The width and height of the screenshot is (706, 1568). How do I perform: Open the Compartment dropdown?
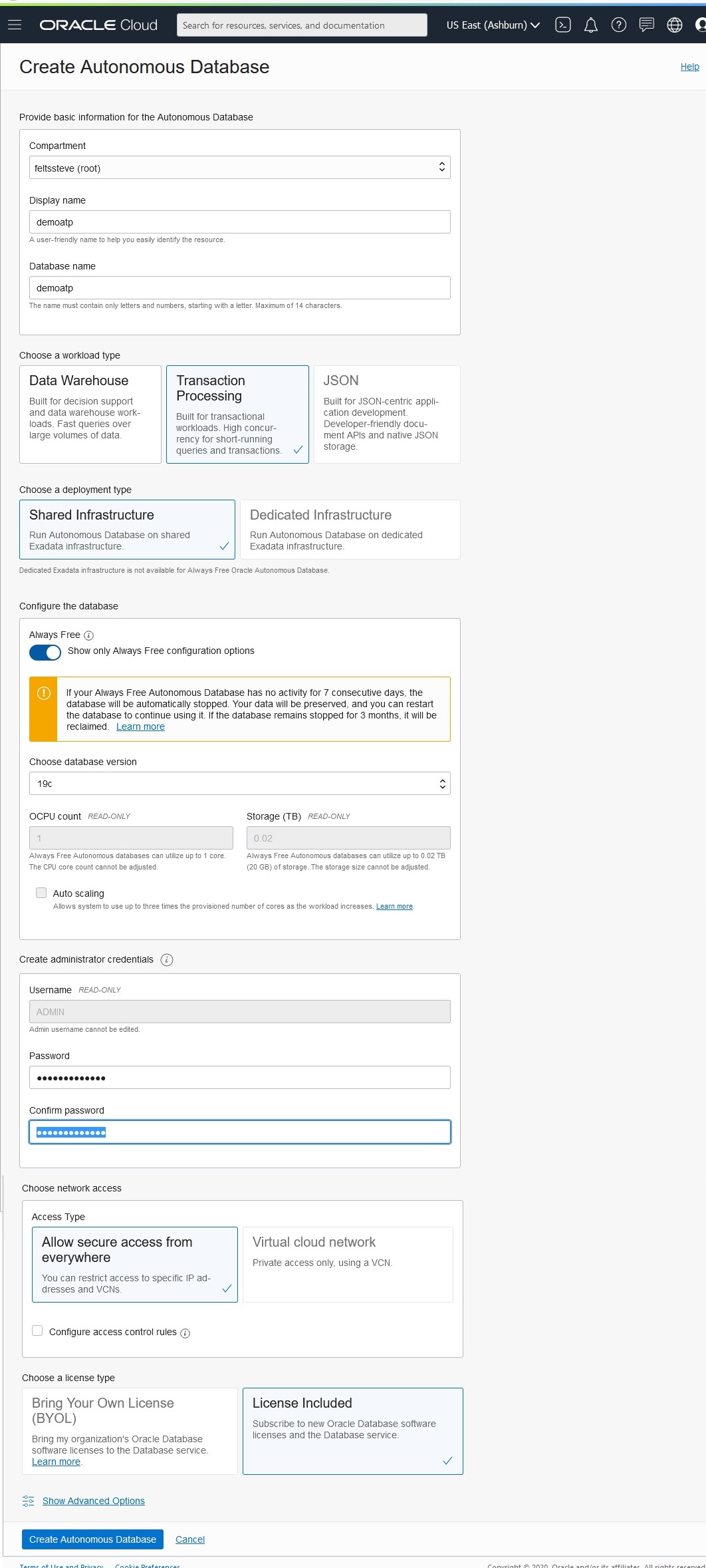[x=239, y=168]
